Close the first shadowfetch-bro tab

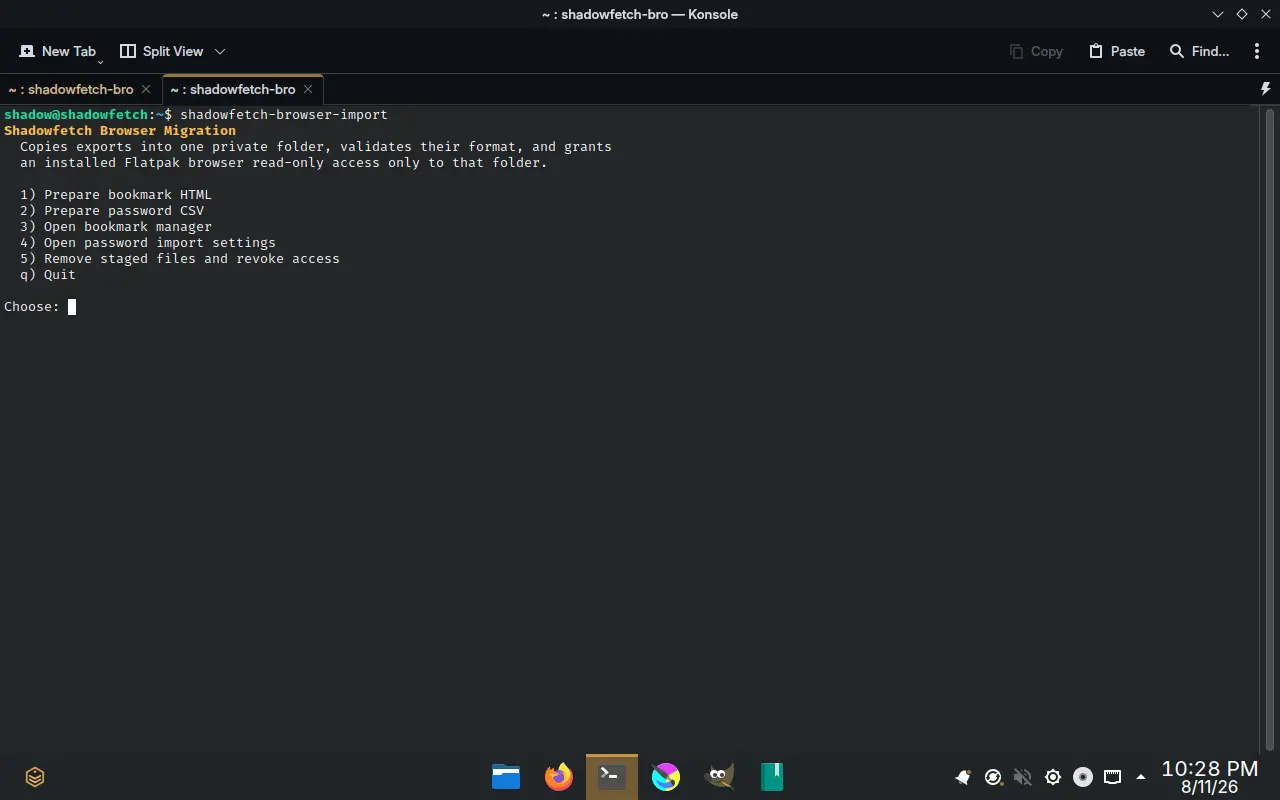(x=146, y=89)
